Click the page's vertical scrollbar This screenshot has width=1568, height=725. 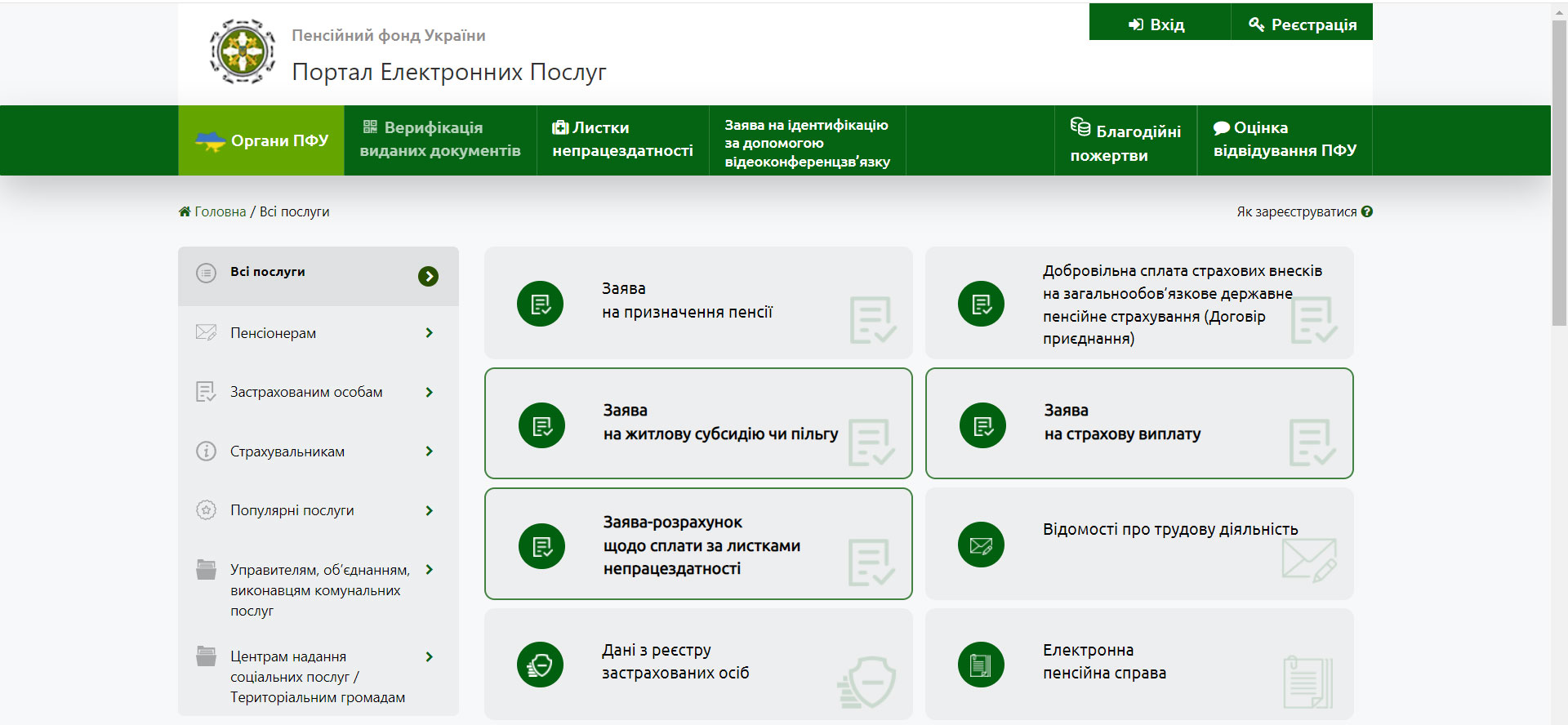tap(1559, 171)
